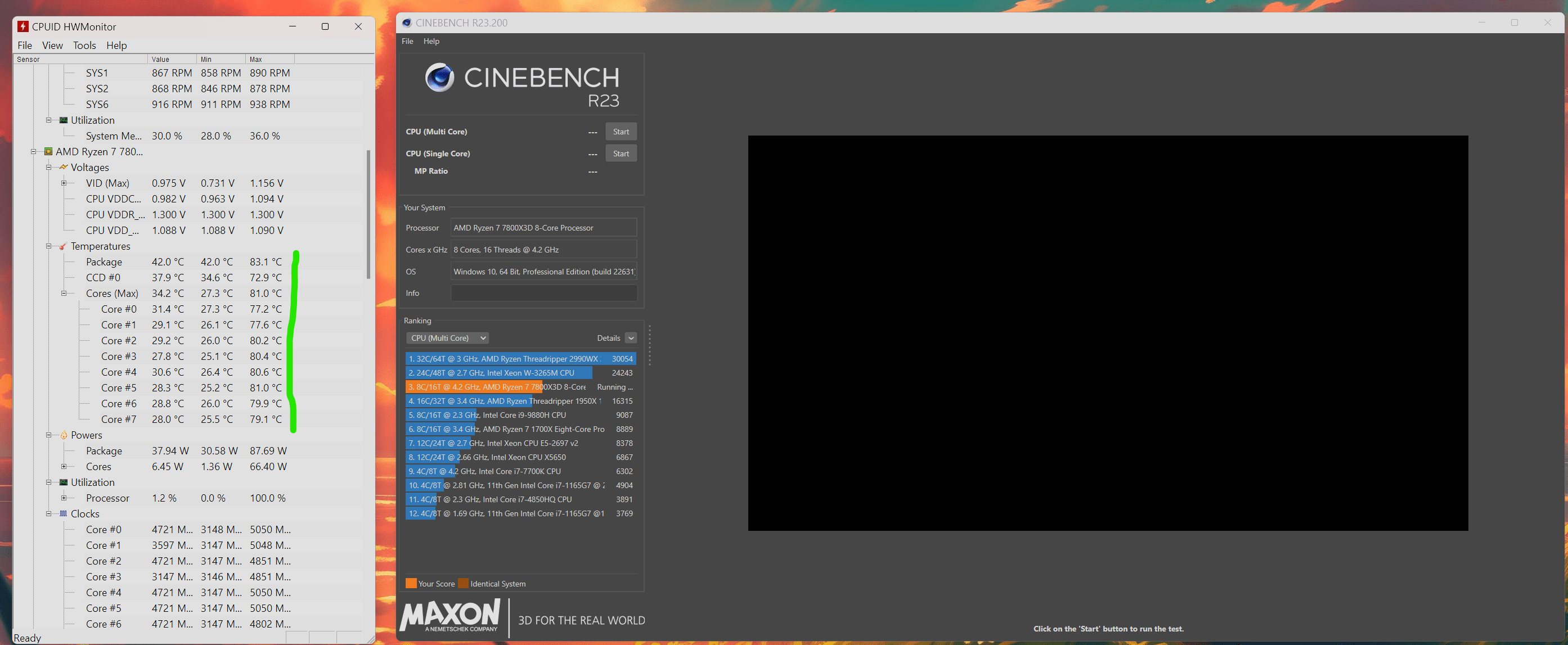Expand the Processor utilization node
The image size is (1568, 645).
tap(64, 498)
